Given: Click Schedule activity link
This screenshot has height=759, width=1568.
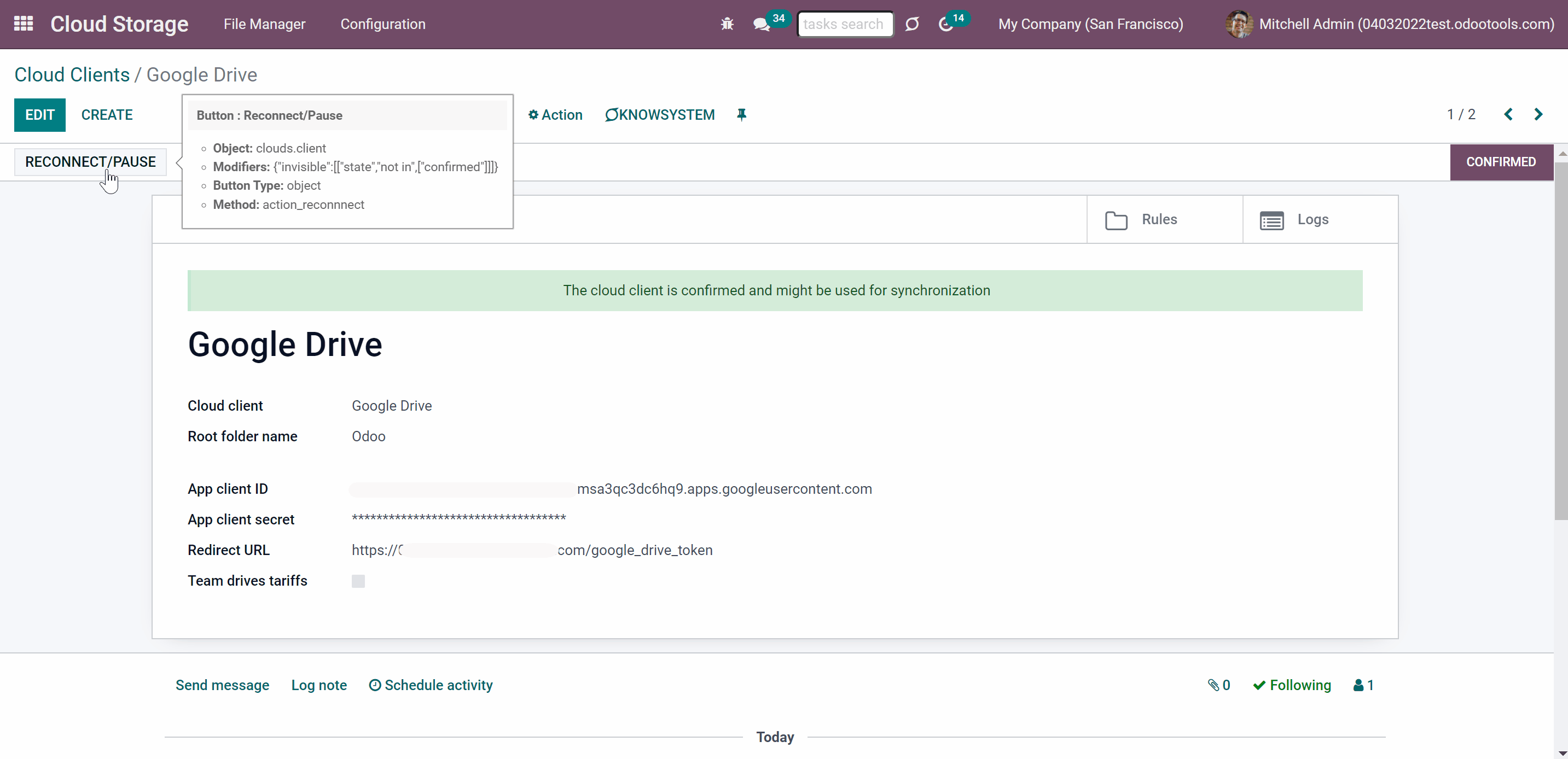Looking at the screenshot, I should coord(431,685).
